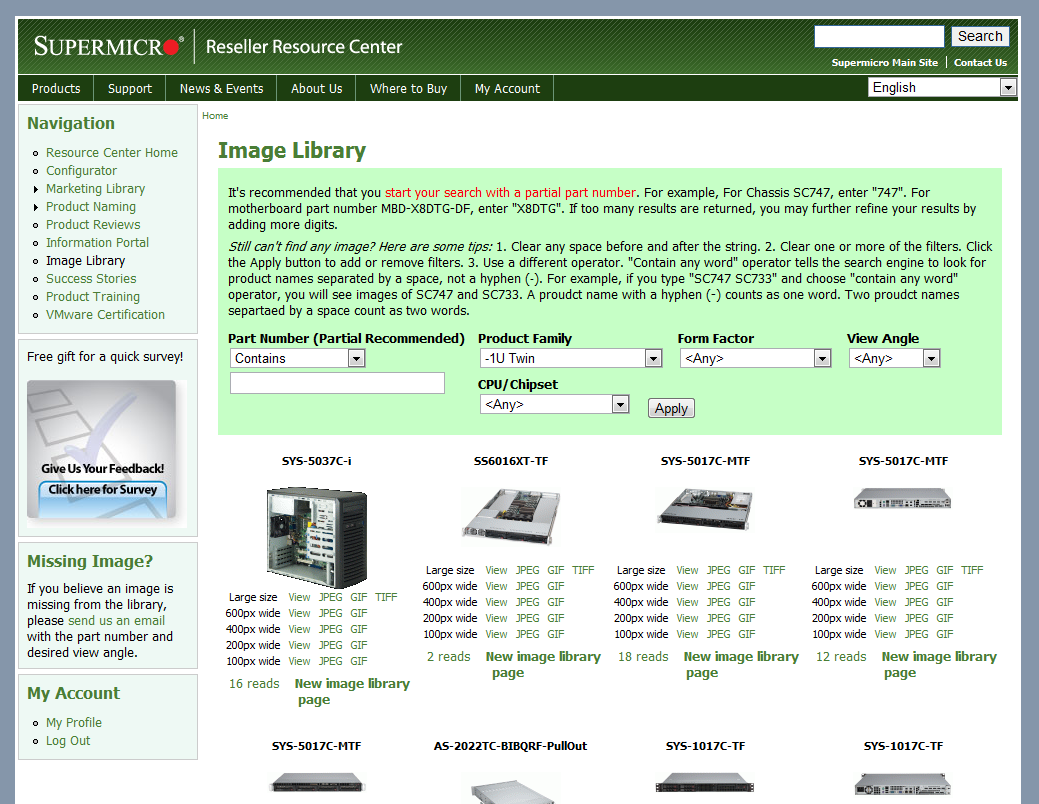Open My Profile in sidebar
The image size is (1039, 804).
74,722
